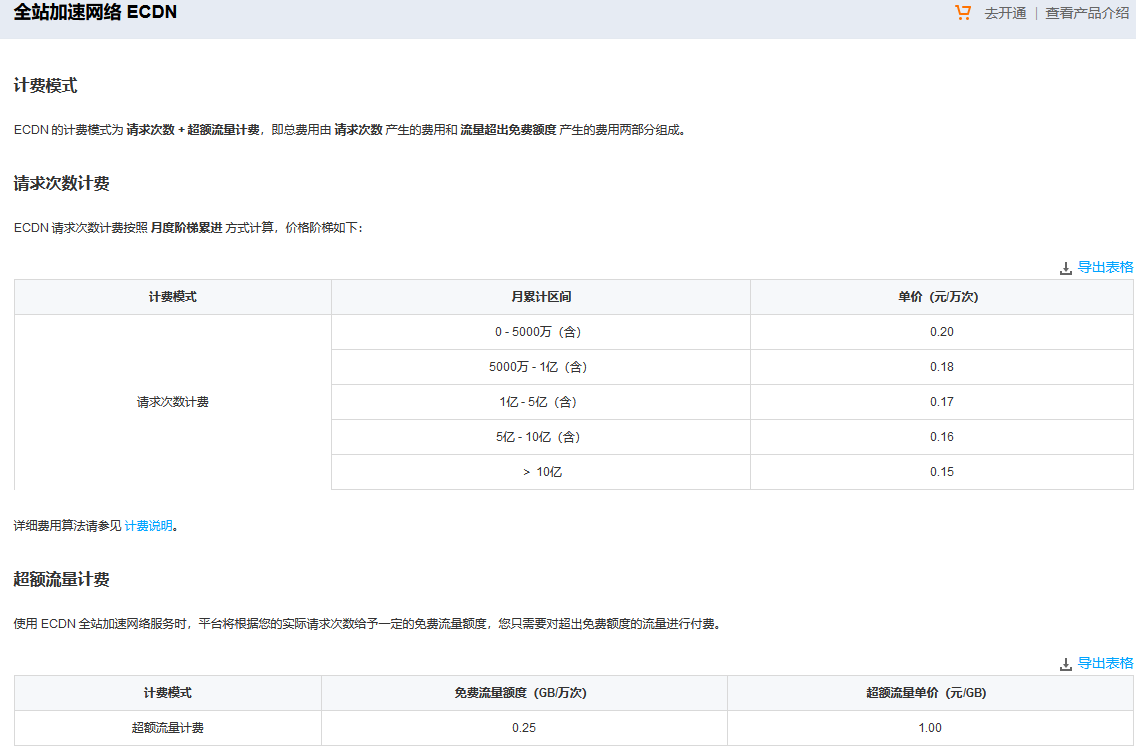Click the bold 月度阶梯累进 text

[186, 227]
